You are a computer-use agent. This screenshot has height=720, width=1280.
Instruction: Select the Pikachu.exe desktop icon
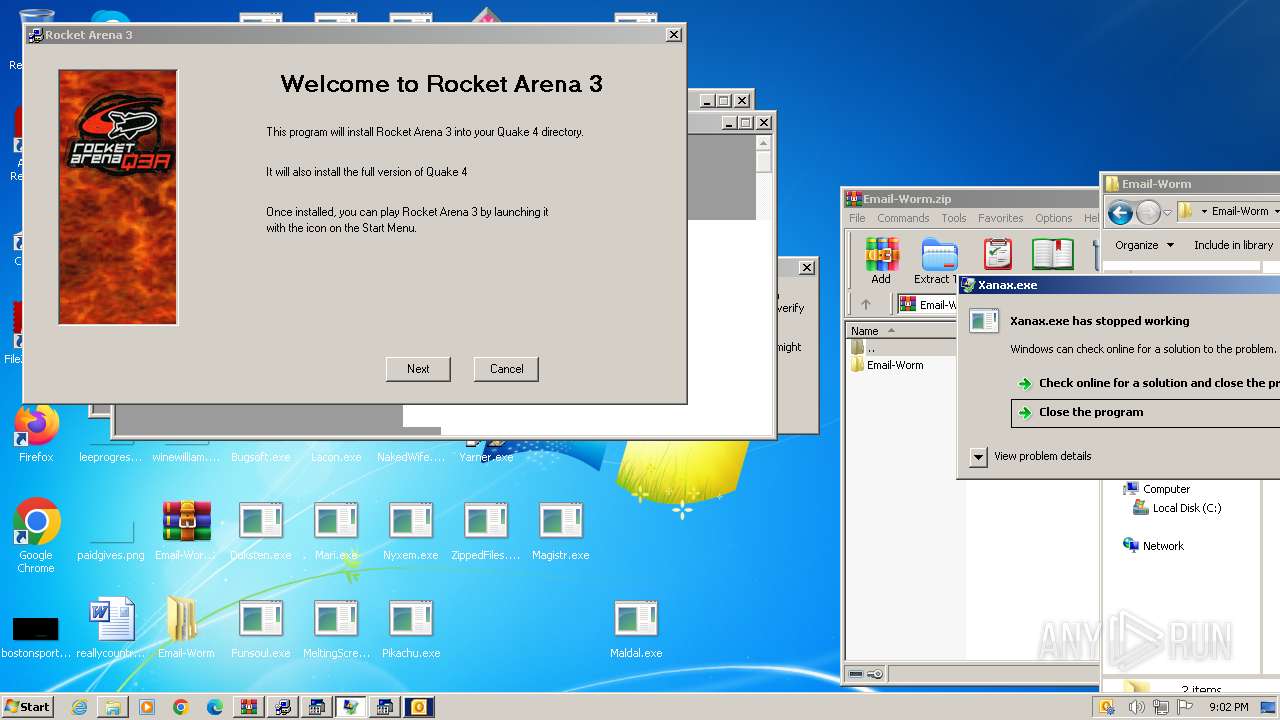click(x=411, y=629)
